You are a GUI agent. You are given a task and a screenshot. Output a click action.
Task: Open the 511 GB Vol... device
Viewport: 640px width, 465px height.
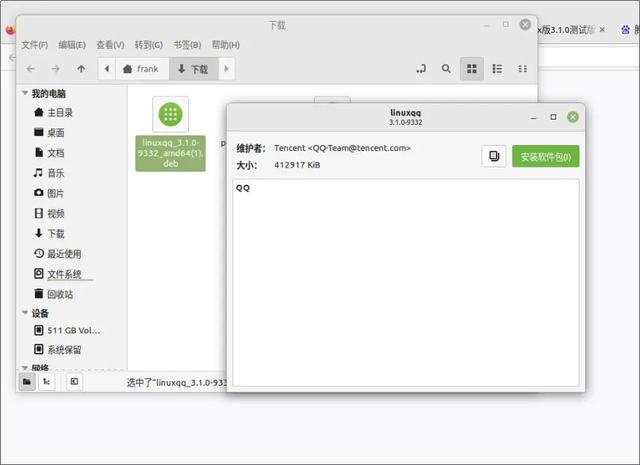(67, 330)
